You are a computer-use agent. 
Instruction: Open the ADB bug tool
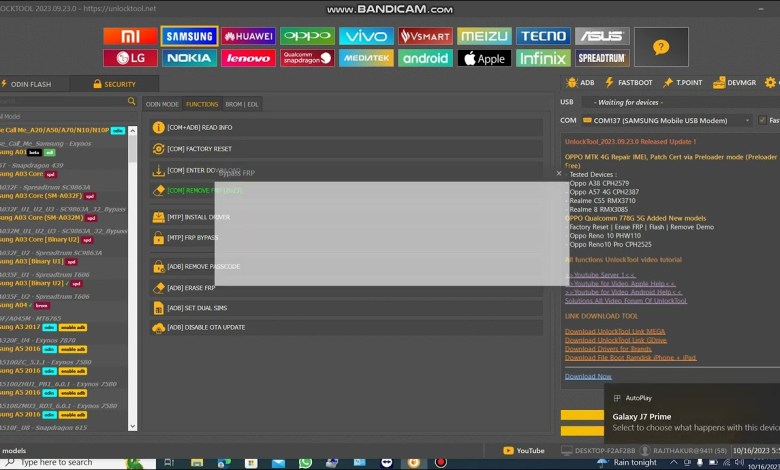(x=580, y=83)
